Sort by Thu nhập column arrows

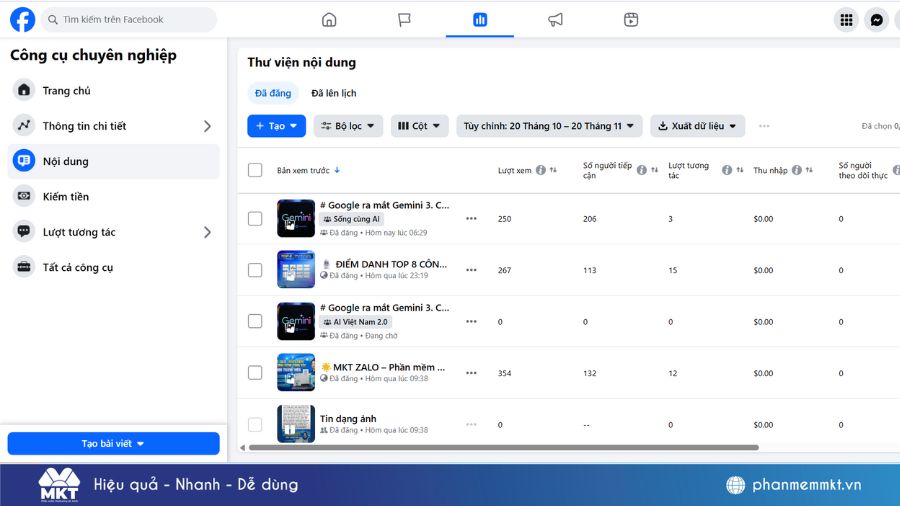pos(809,170)
